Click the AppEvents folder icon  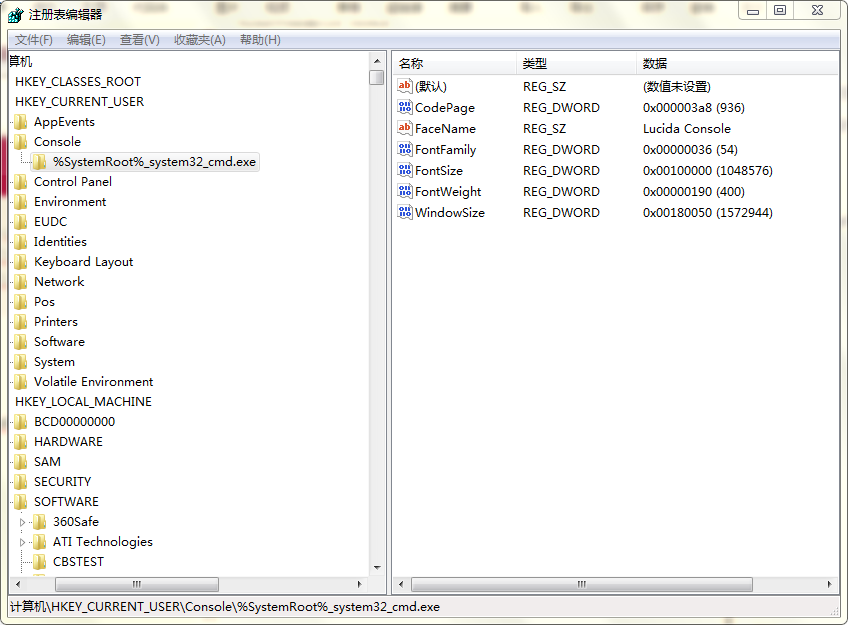21,122
